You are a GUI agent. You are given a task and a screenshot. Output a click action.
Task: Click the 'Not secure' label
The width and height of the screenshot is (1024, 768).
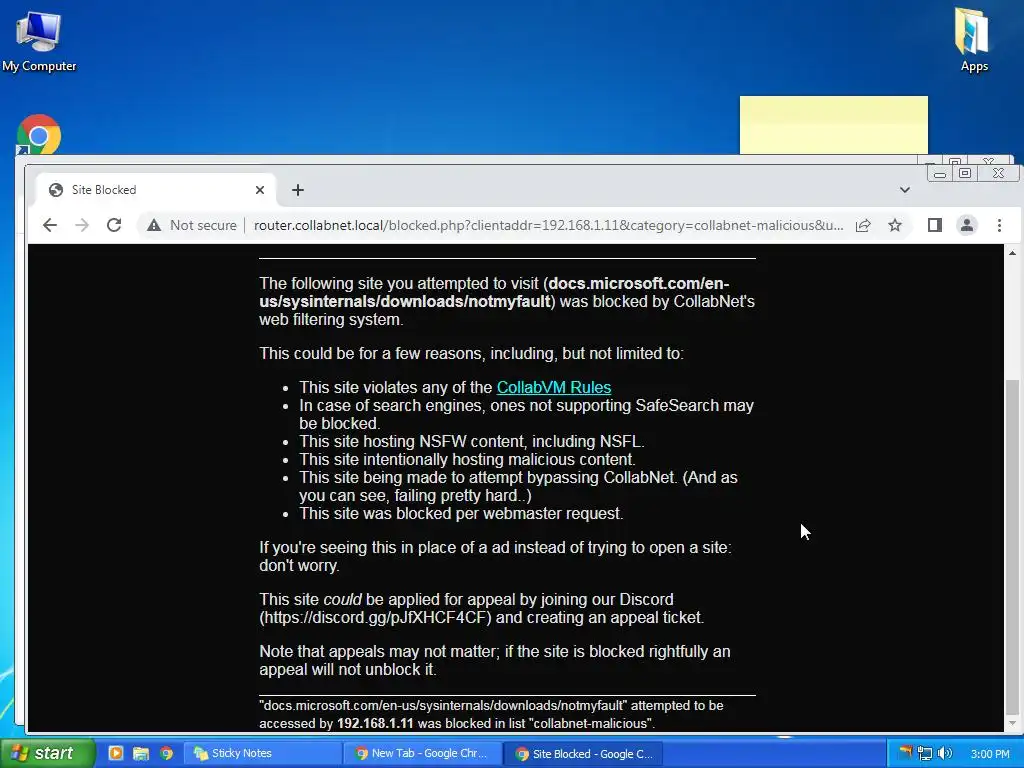(203, 225)
